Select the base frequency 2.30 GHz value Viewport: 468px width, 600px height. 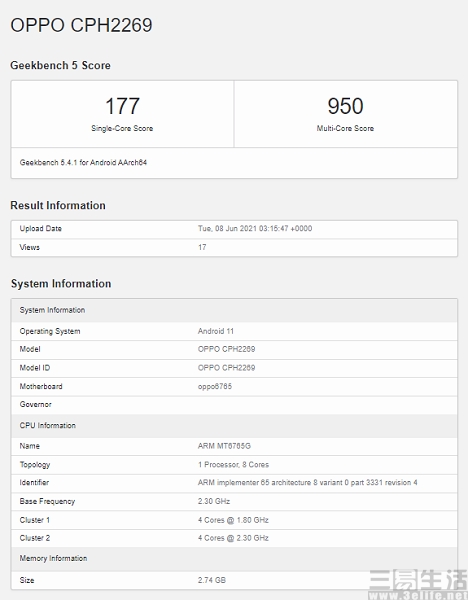point(214,501)
